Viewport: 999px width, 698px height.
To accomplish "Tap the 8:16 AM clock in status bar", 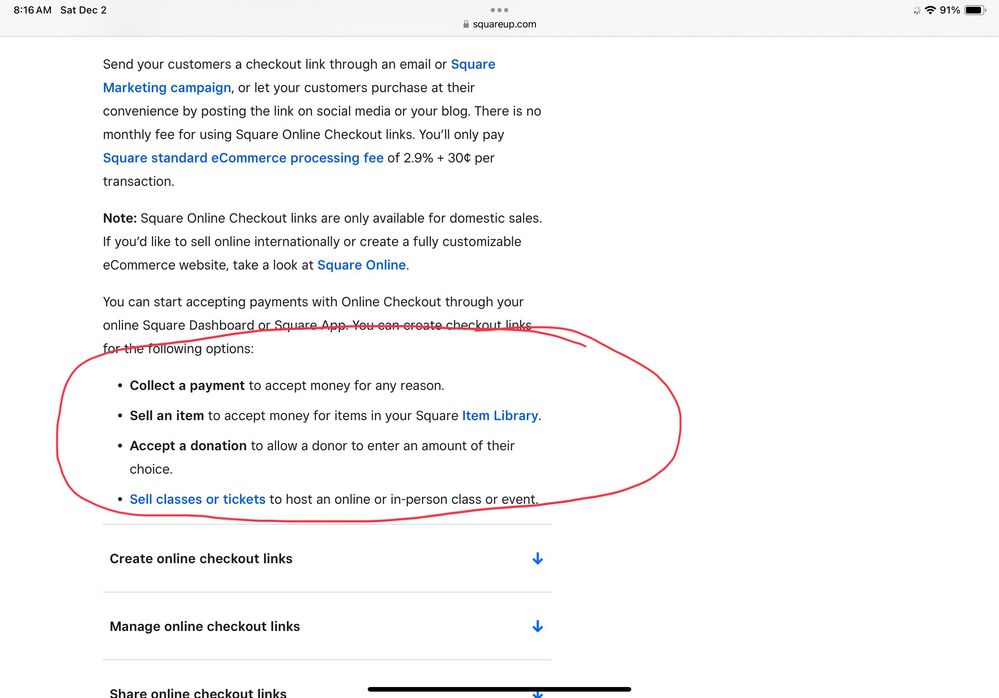I will pos(32,10).
